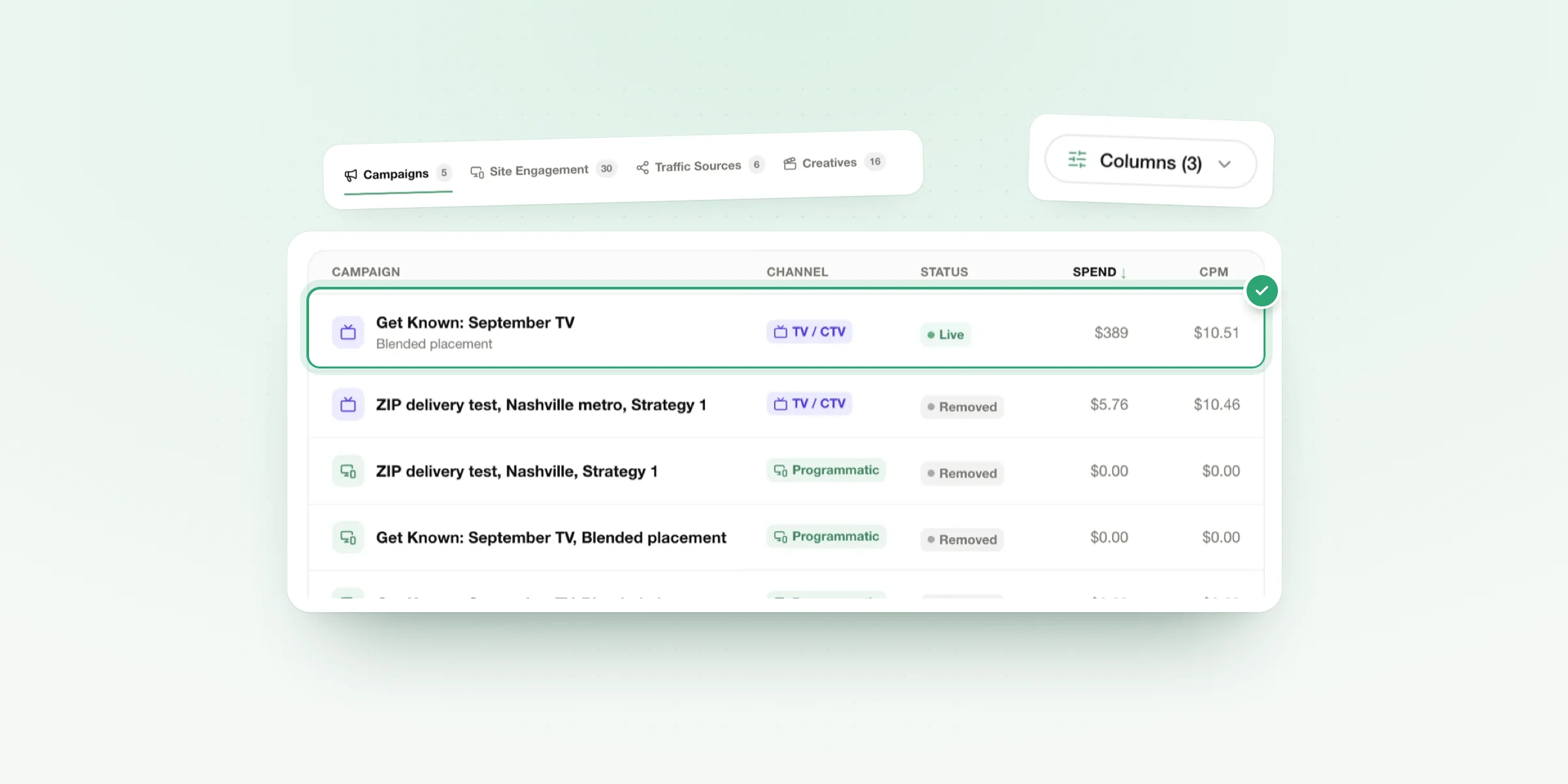Click TV / CTV badge in Get Known row
1568x784 pixels.
point(809,332)
